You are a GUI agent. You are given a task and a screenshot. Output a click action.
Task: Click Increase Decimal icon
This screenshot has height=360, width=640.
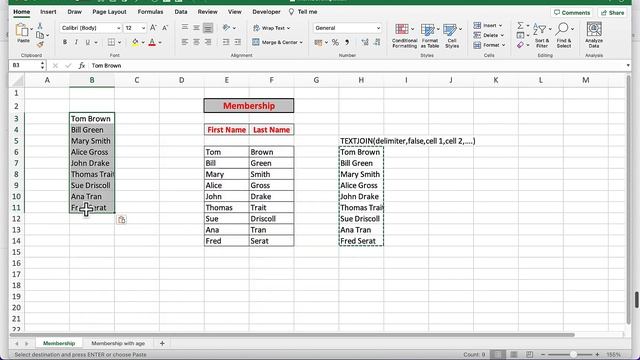(365, 42)
